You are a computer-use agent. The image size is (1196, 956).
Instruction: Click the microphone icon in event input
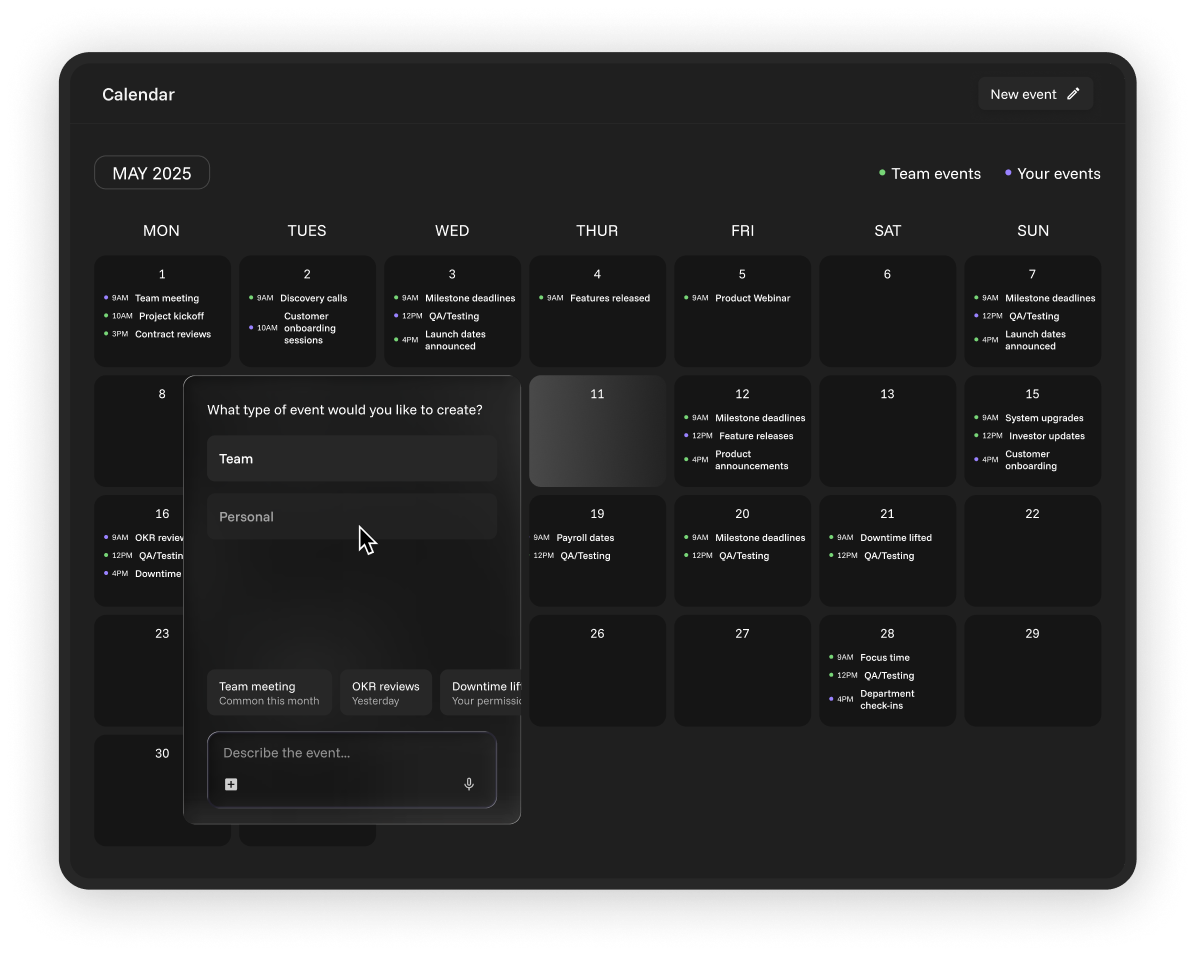tap(469, 784)
